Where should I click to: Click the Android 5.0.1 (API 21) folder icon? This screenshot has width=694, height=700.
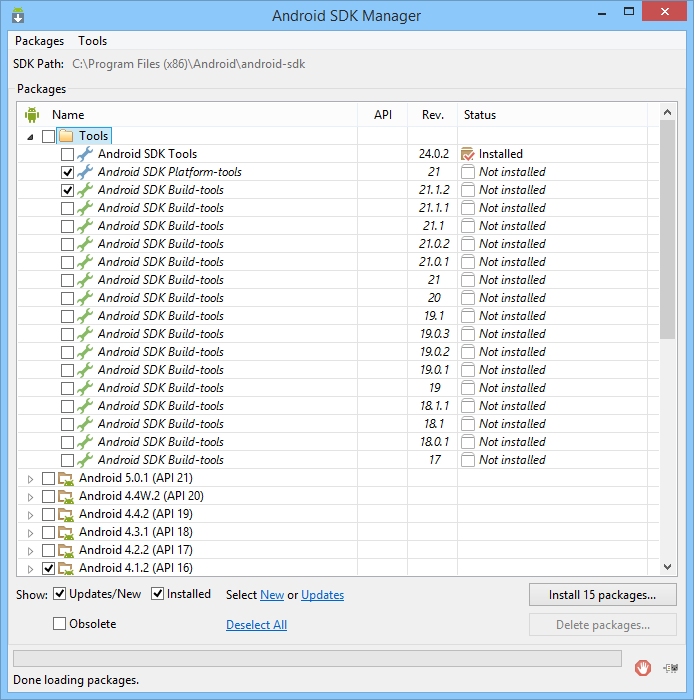tap(66, 479)
